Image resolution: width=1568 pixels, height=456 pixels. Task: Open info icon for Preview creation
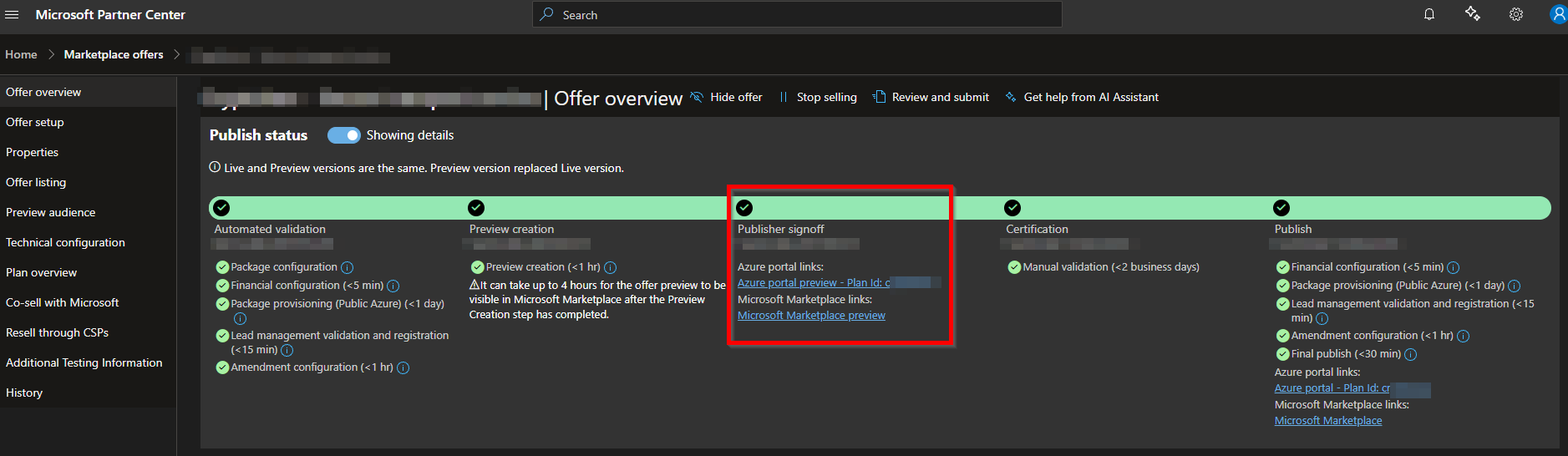610,267
